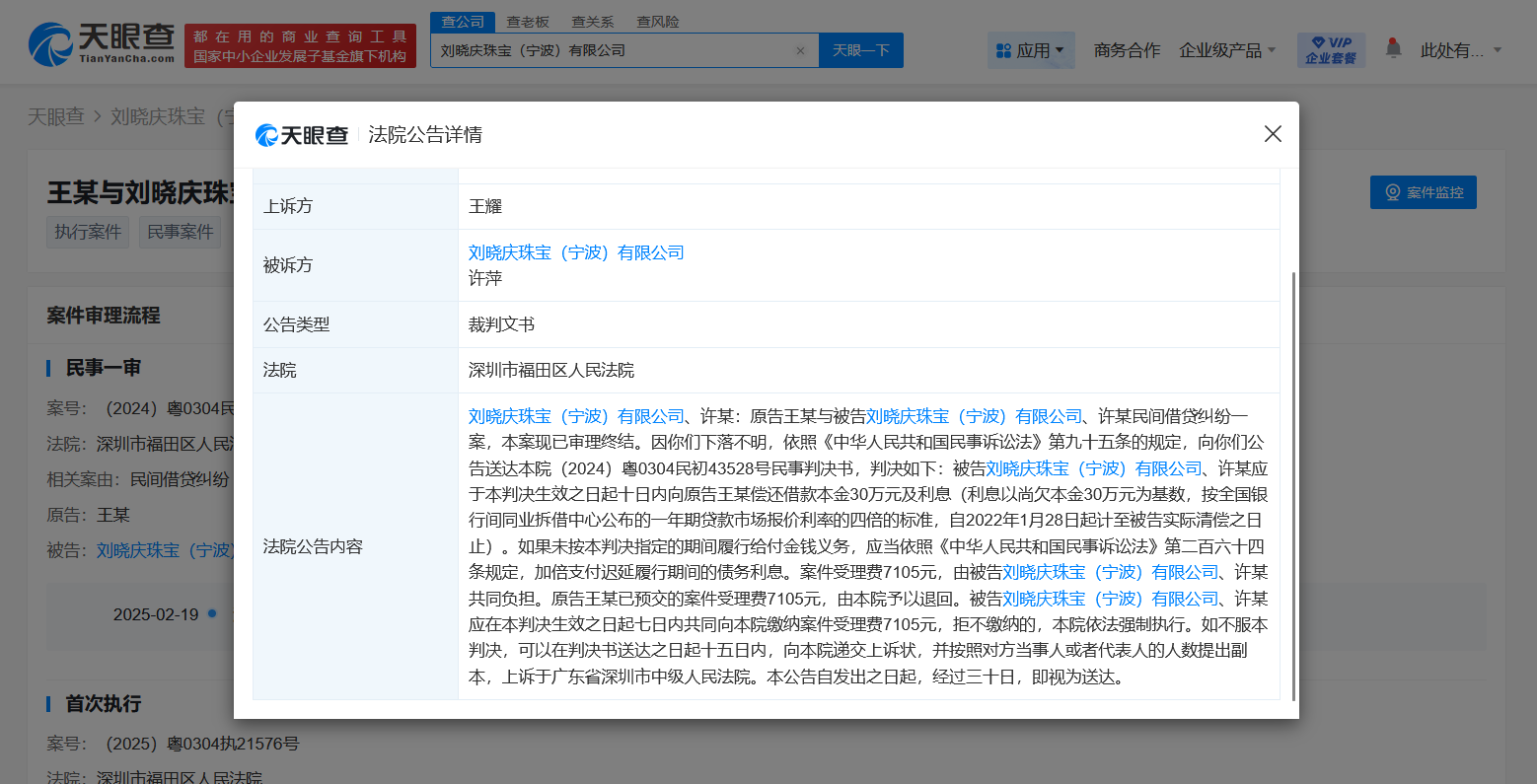The width and height of the screenshot is (1537, 784).
Task: Click the 天眼查 logo in the dialog header
Action: [302, 135]
